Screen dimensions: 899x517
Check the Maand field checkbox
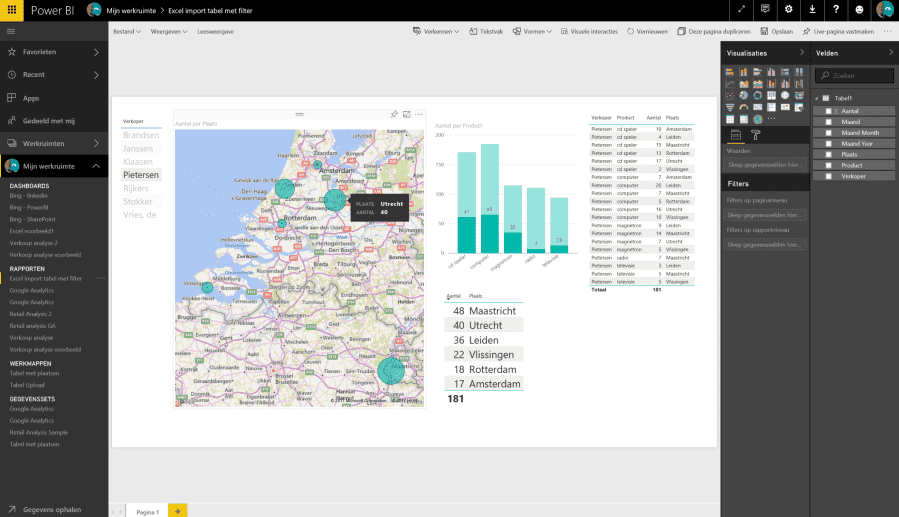[828, 122]
